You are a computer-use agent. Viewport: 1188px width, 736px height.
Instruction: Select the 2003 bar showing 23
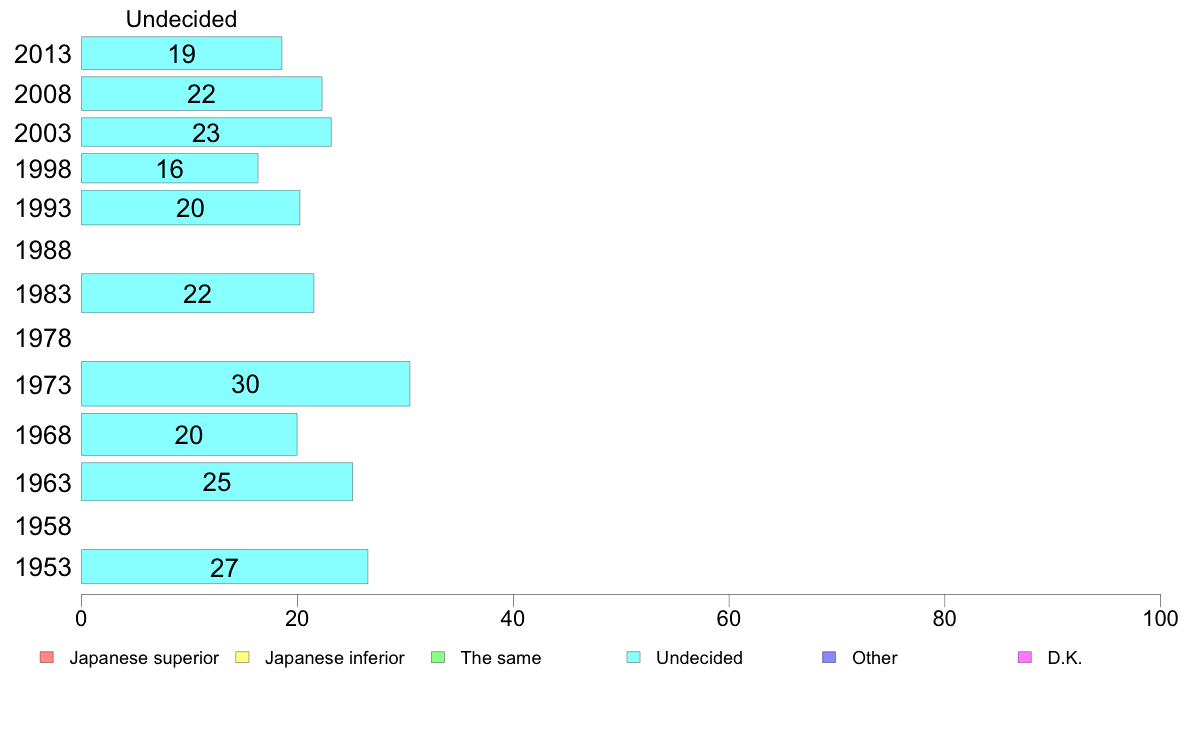pos(206,132)
